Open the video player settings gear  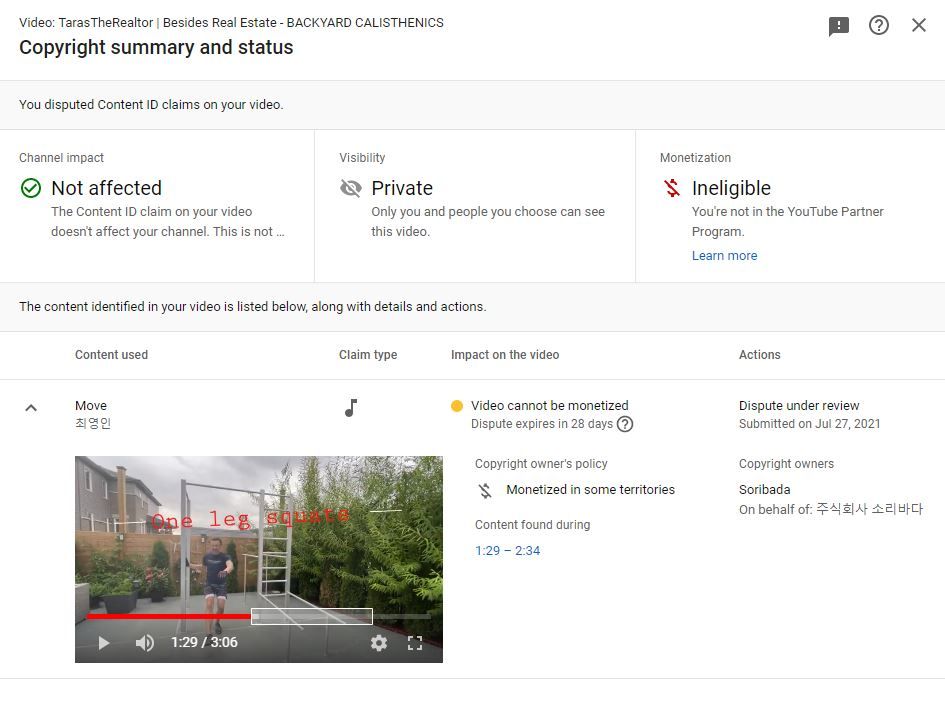tap(378, 643)
